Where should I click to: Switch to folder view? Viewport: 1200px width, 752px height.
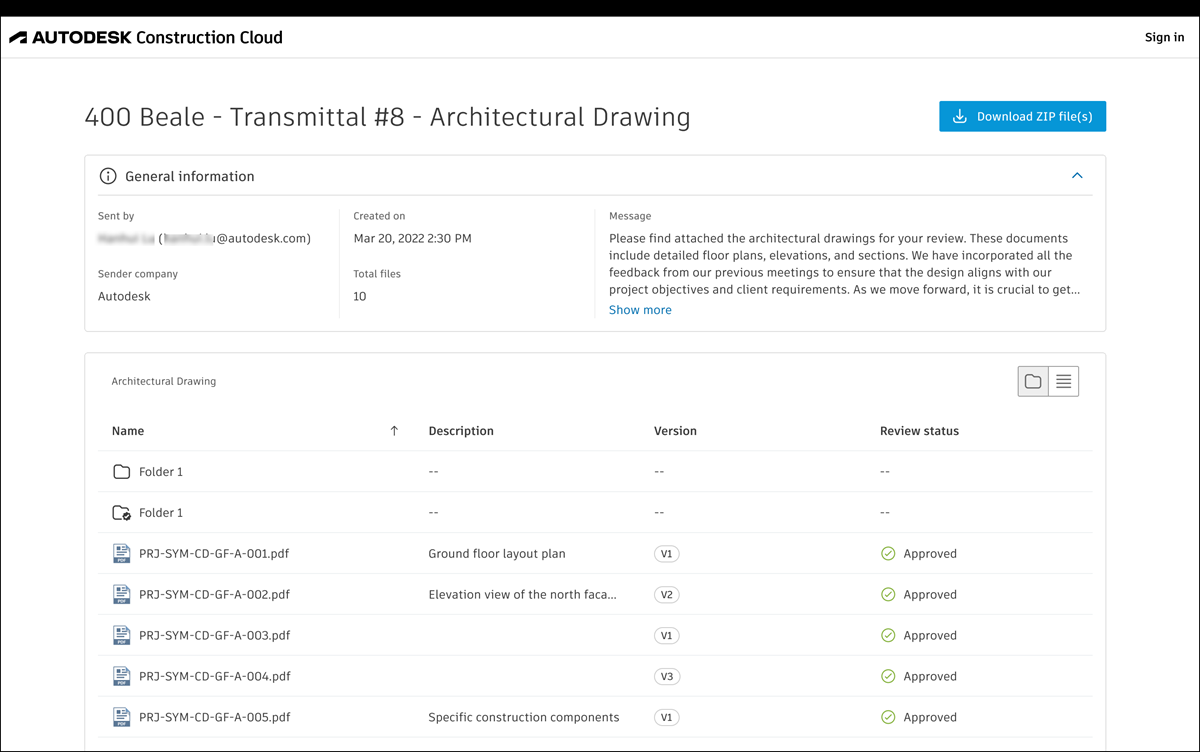[x=1033, y=381]
